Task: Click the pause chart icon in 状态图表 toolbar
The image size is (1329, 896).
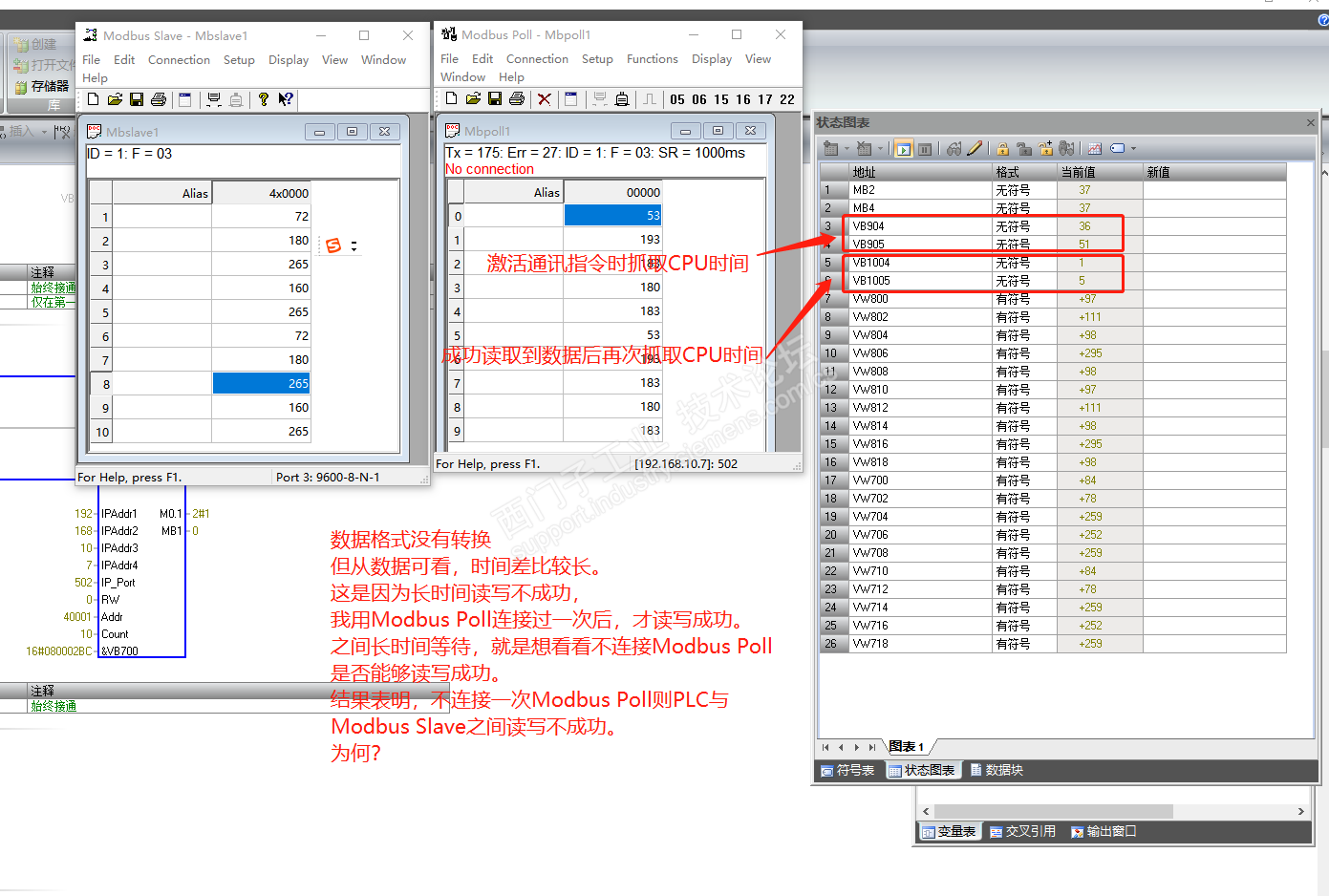Action: click(925, 148)
